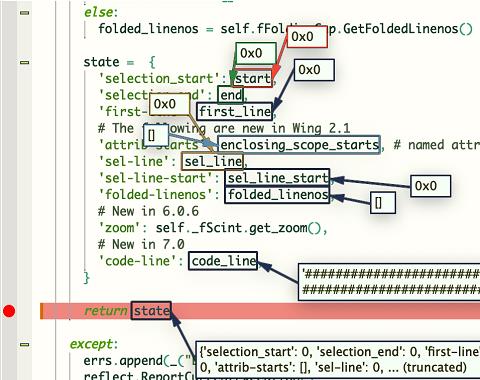Click the 'first_line' value variable

[235, 112]
